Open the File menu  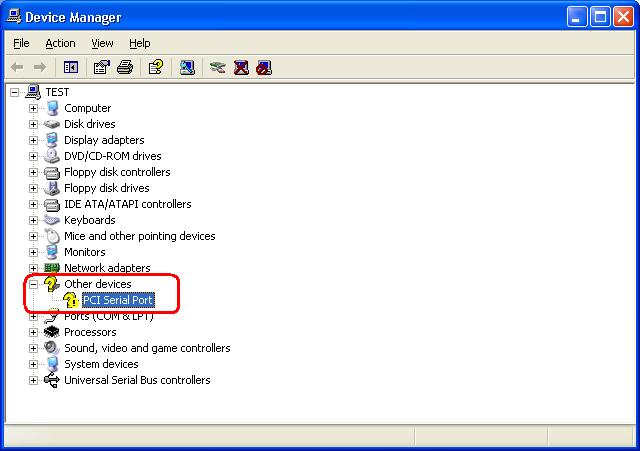(x=21, y=43)
